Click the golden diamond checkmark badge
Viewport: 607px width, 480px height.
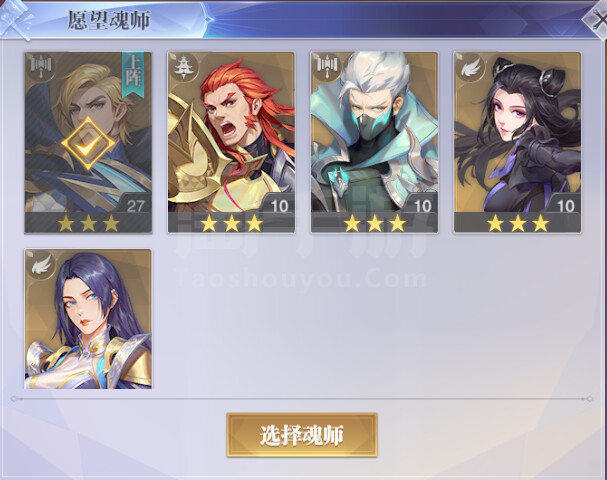[88, 144]
